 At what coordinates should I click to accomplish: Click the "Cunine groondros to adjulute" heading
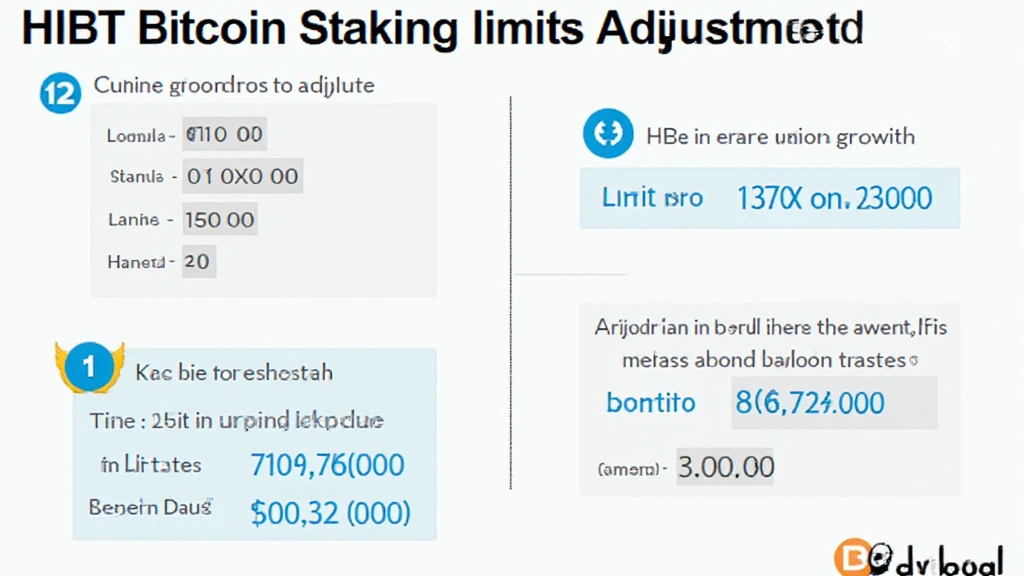click(x=234, y=86)
